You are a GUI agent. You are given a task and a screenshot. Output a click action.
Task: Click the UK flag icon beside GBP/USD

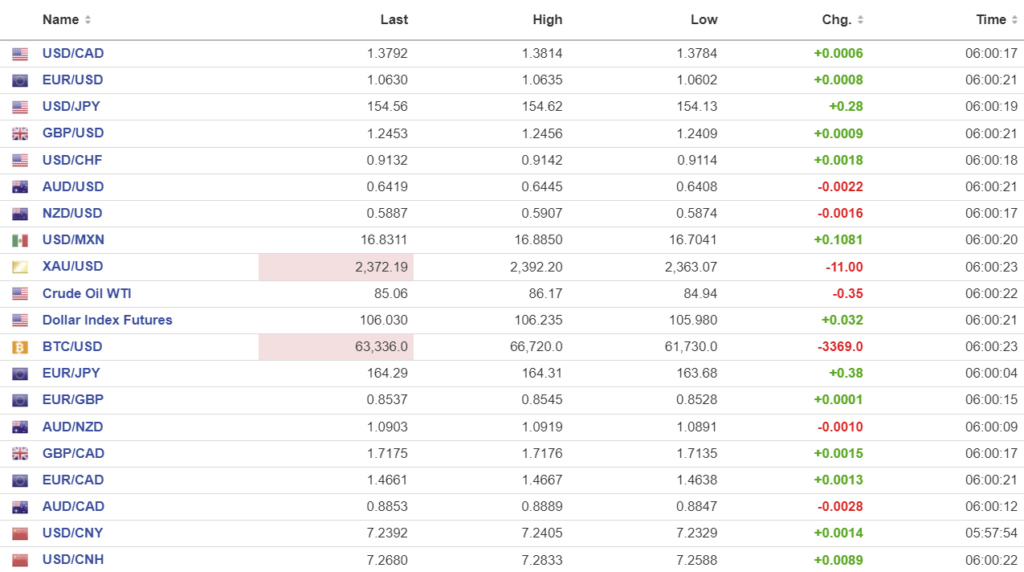[x=20, y=134]
